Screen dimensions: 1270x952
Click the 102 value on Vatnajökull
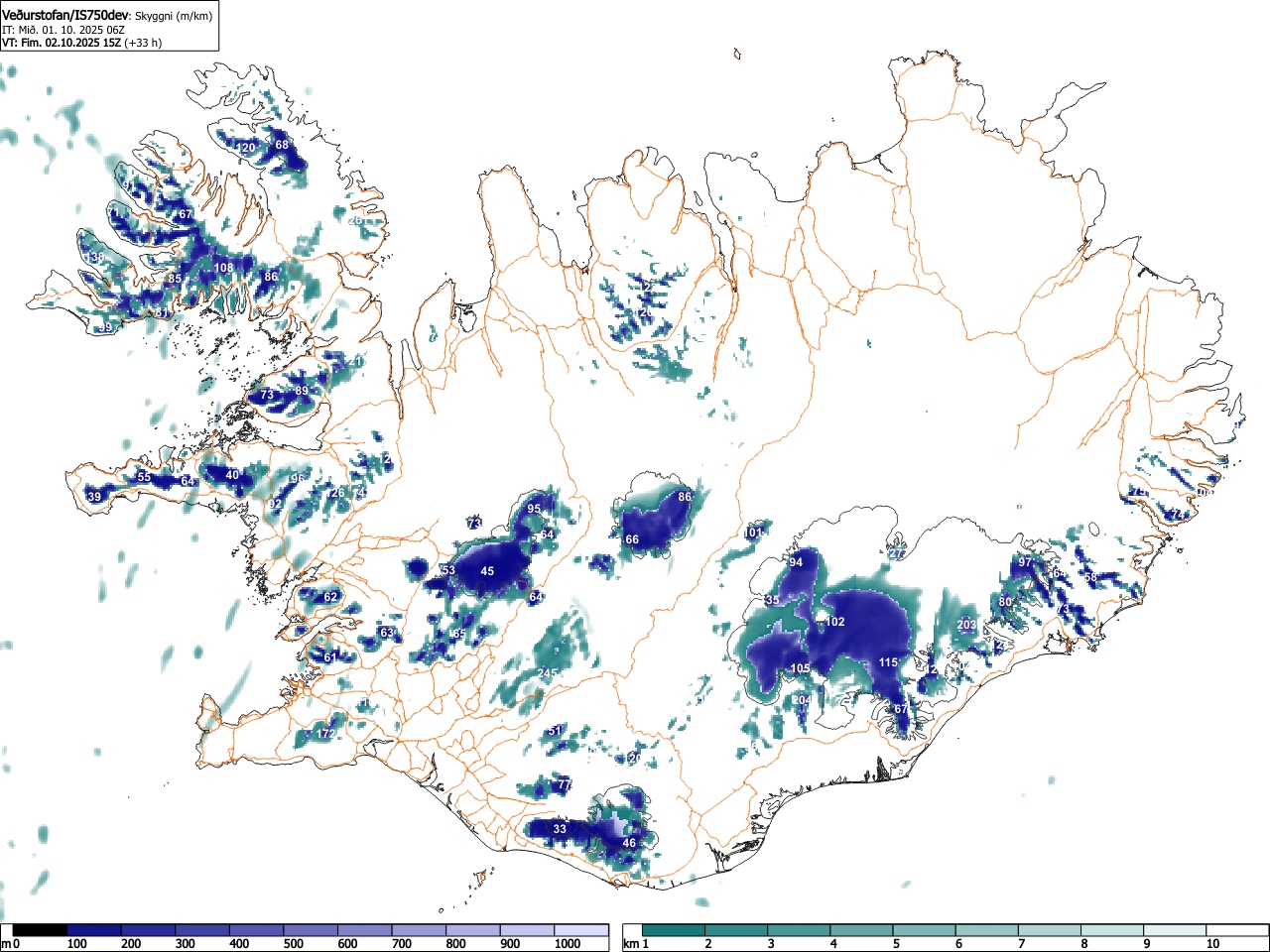coord(835,622)
